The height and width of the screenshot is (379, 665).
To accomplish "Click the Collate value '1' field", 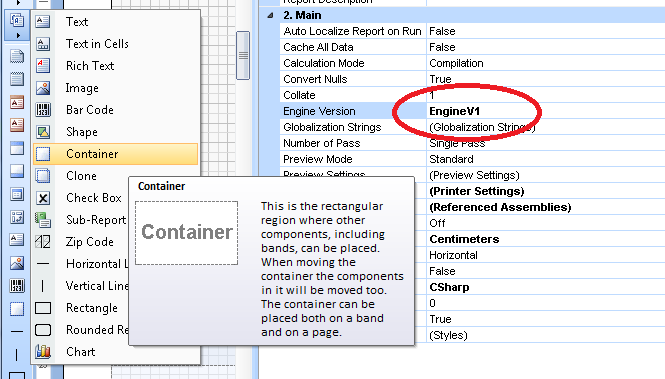I will [546, 95].
